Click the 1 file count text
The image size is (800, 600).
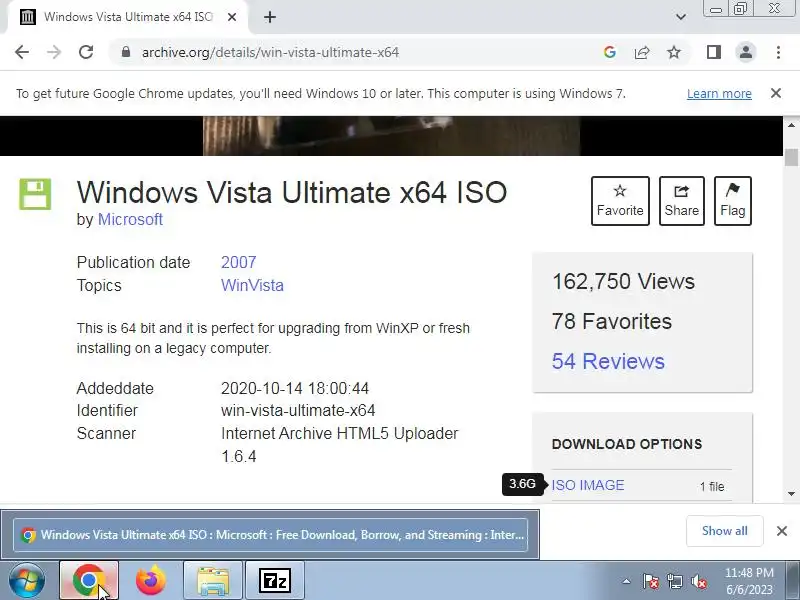712,487
